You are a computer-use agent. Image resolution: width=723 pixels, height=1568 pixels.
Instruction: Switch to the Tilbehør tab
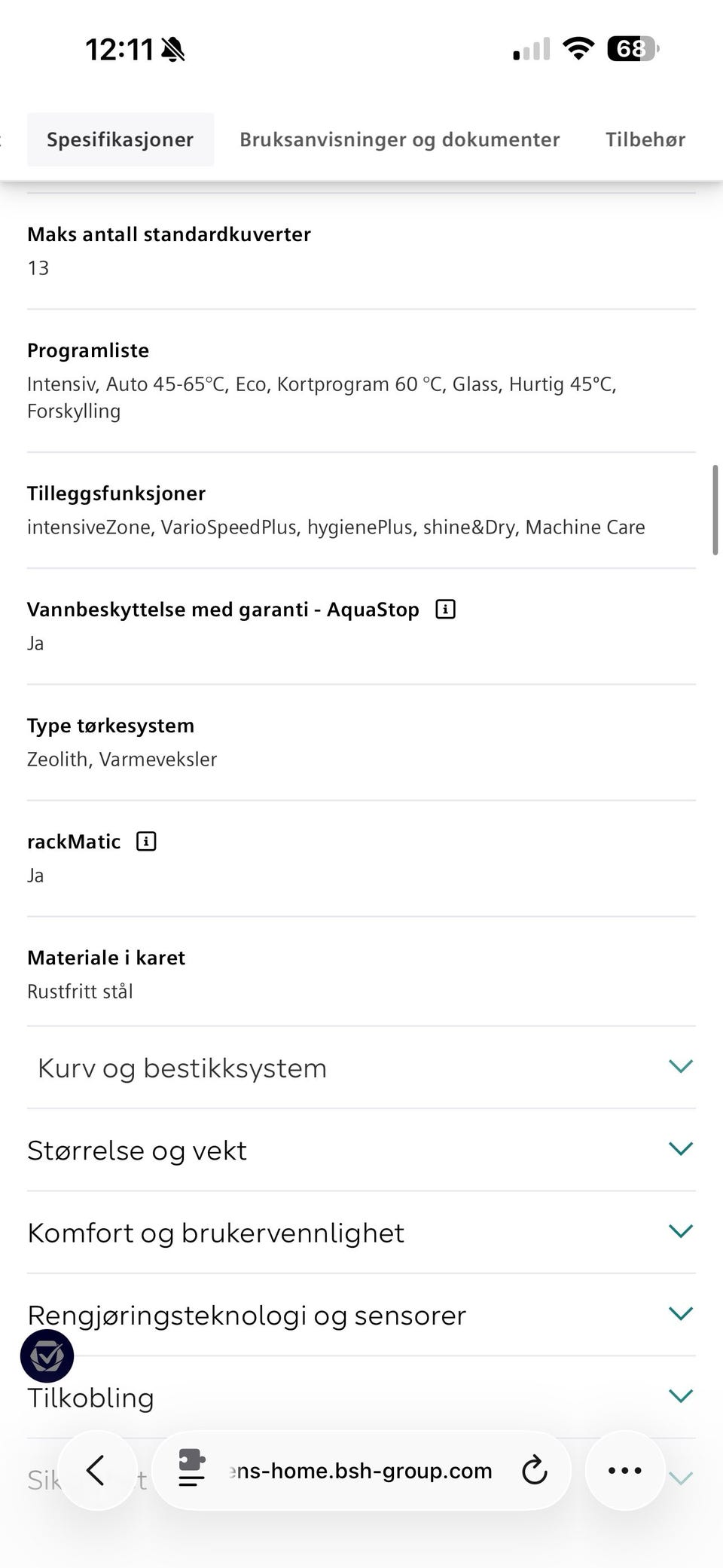(x=645, y=139)
